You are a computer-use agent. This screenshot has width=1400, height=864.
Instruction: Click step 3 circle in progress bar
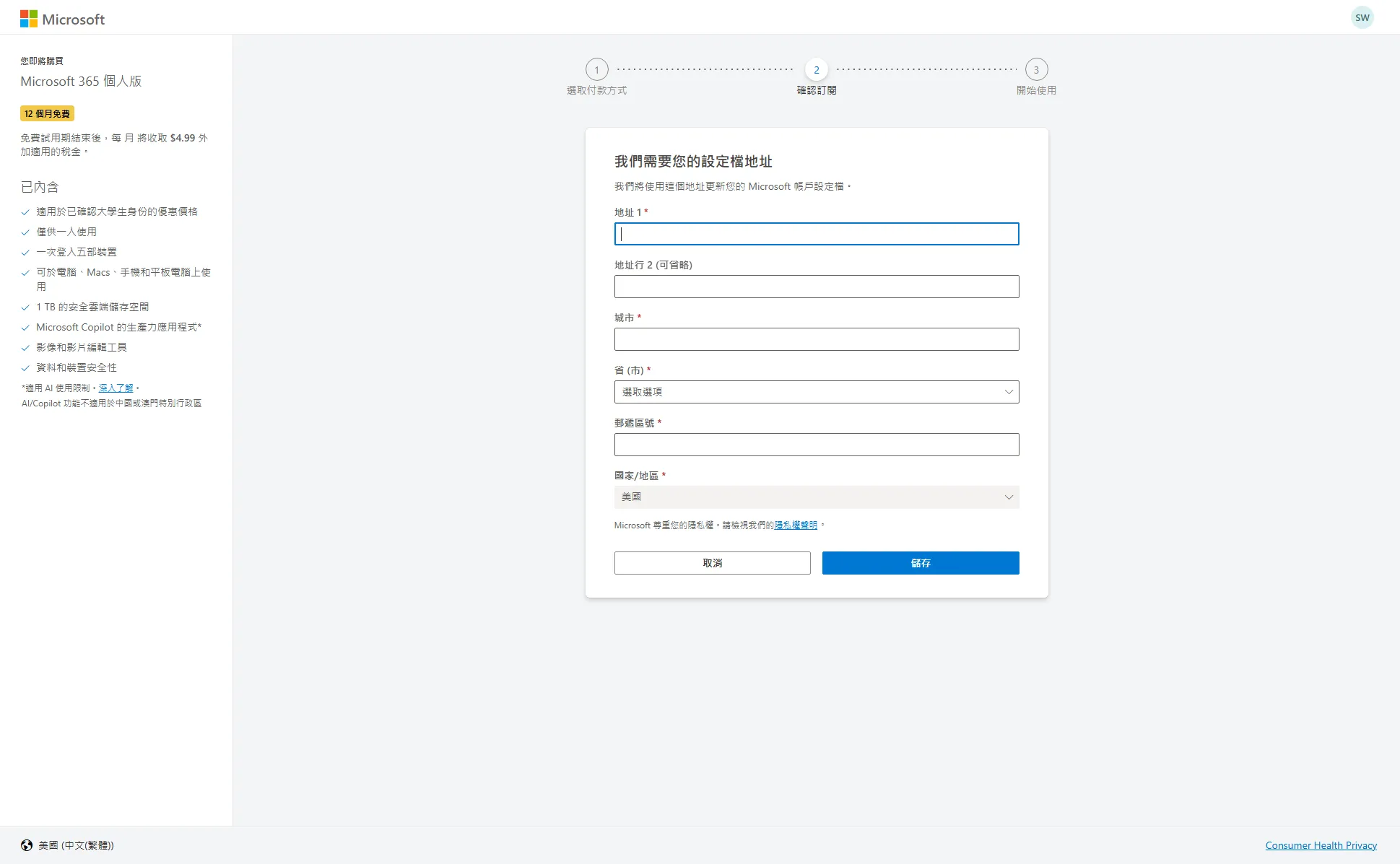[1036, 70]
